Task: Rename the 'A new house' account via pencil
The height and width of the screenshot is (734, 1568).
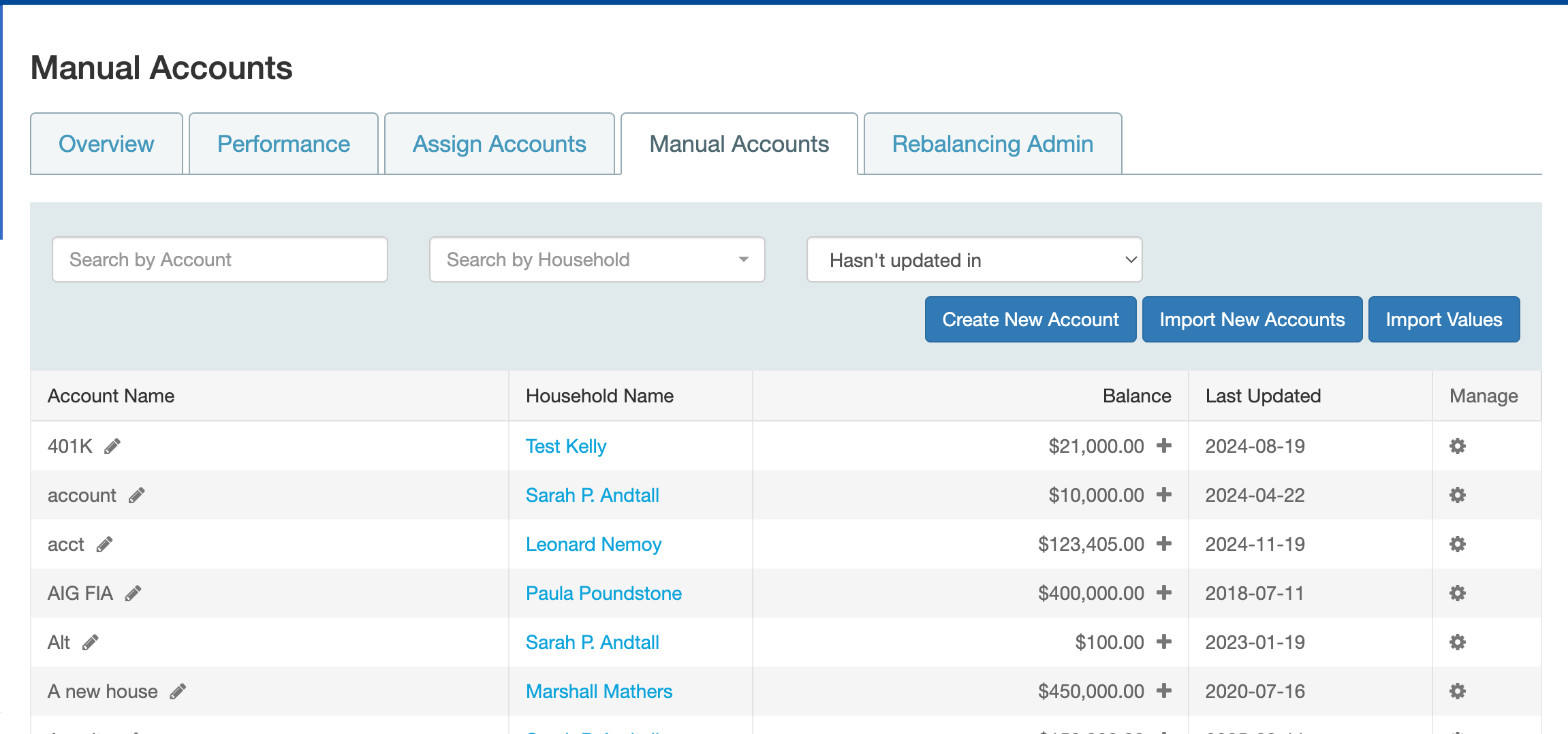Action: coord(178,692)
